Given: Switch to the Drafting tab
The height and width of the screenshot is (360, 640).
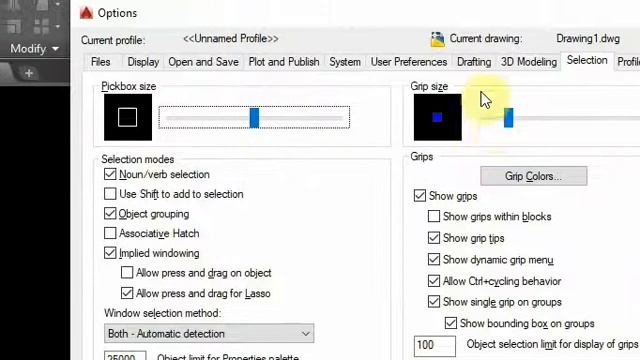Looking at the screenshot, I should pyautogui.click(x=474, y=62).
